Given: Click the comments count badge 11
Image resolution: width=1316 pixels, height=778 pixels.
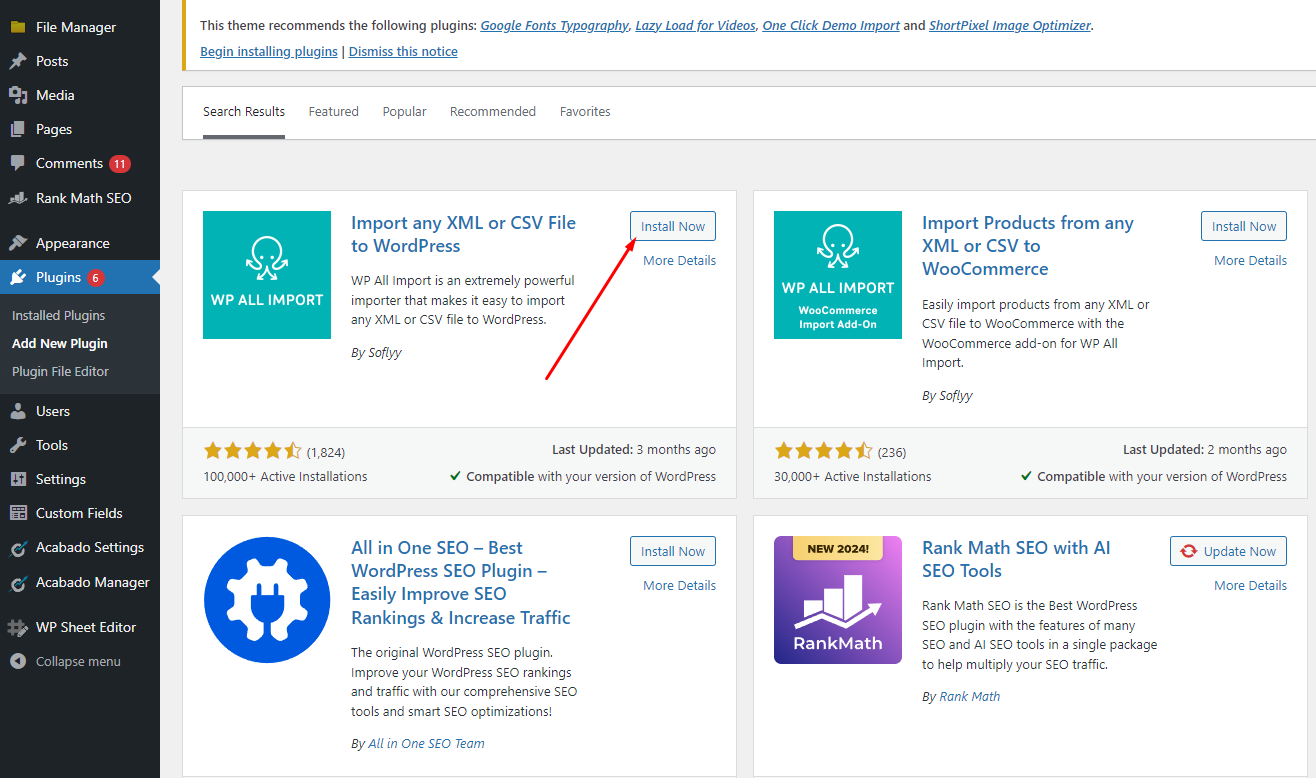Looking at the screenshot, I should [120, 163].
